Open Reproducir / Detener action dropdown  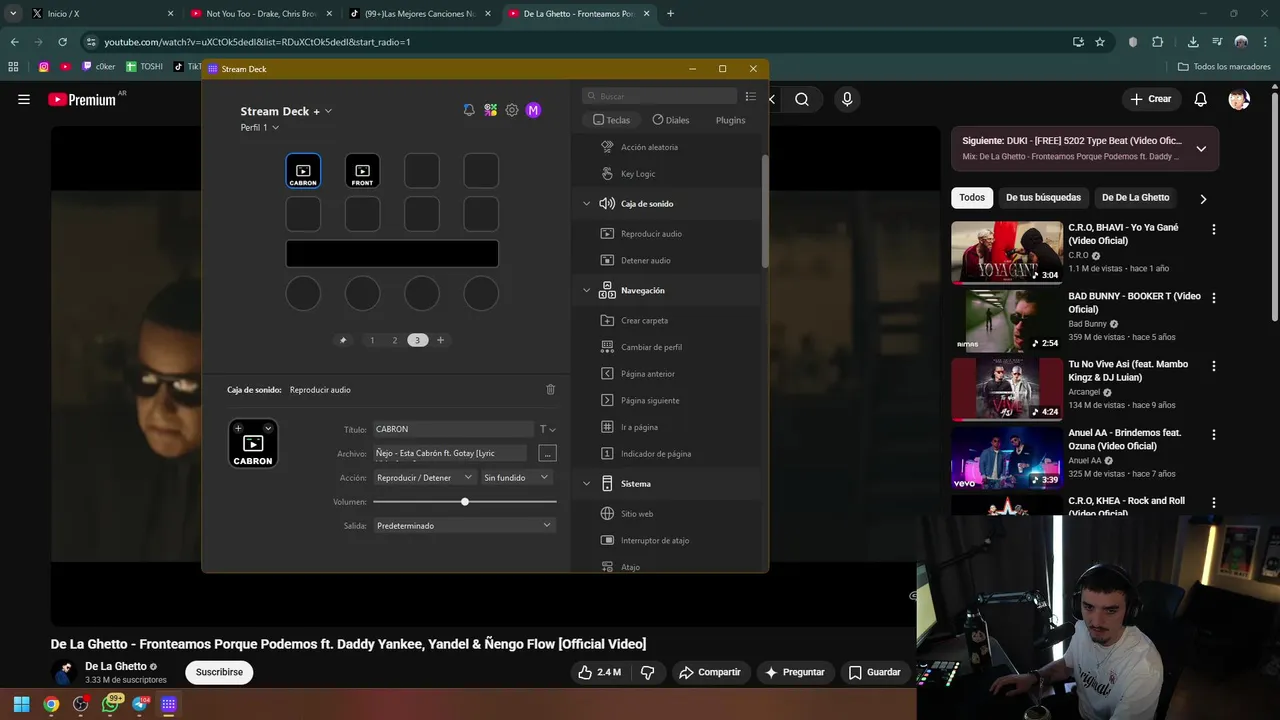pos(425,478)
